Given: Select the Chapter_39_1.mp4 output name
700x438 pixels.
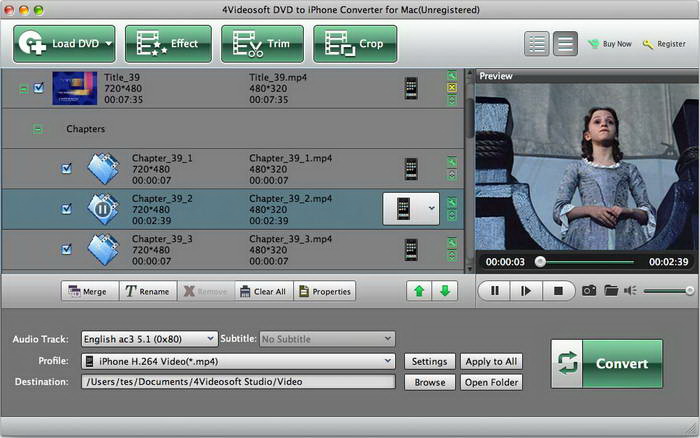Looking at the screenshot, I should [x=291, y=158].
